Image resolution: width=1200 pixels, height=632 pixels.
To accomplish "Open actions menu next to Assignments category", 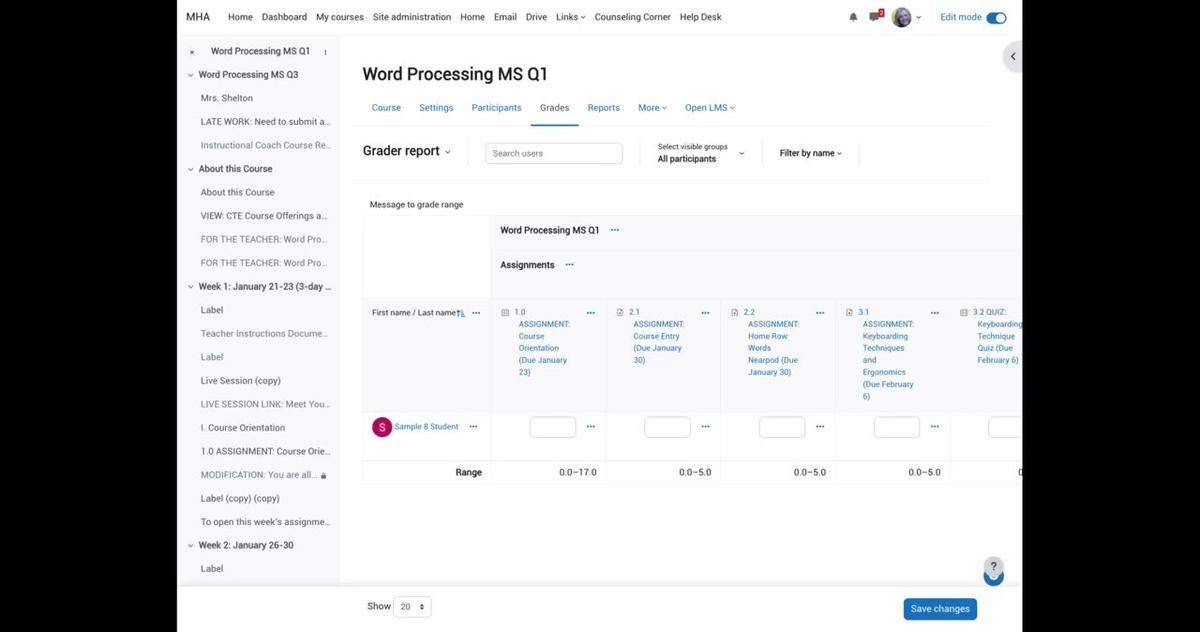I will click(x=569, y=265).
